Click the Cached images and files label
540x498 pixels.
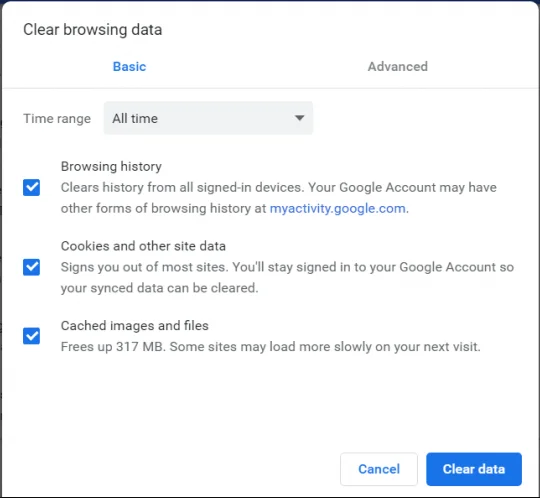[135, 325]
